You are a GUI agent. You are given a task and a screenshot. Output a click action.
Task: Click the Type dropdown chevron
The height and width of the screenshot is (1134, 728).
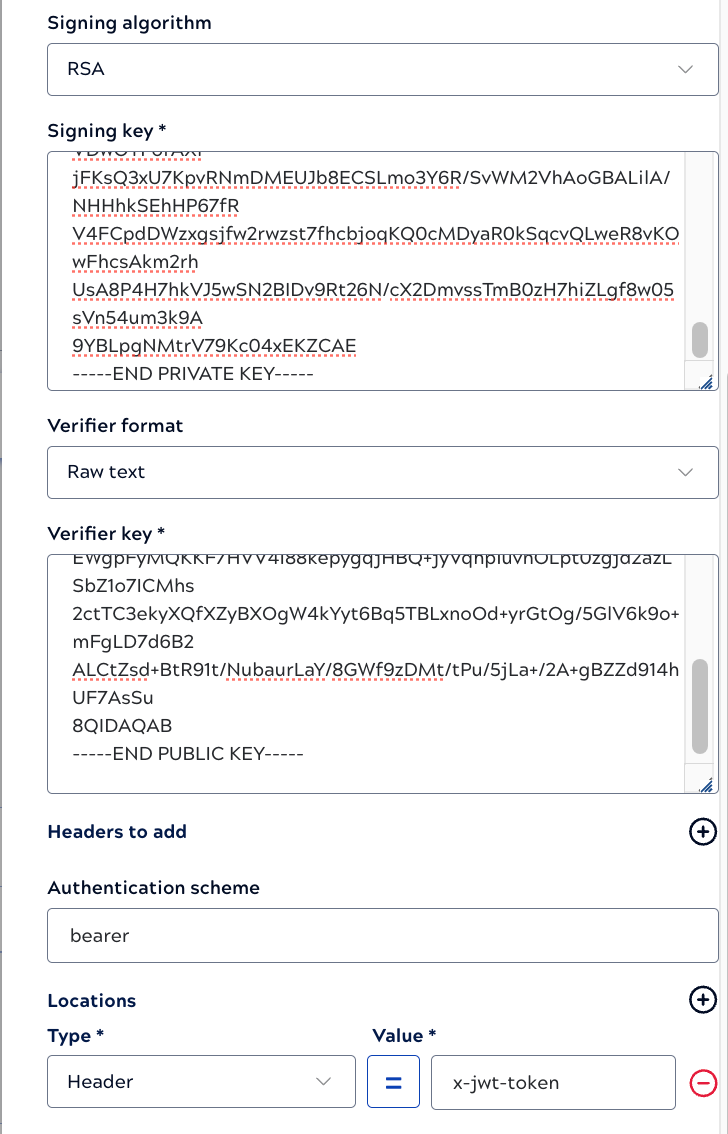(325, 1081)
